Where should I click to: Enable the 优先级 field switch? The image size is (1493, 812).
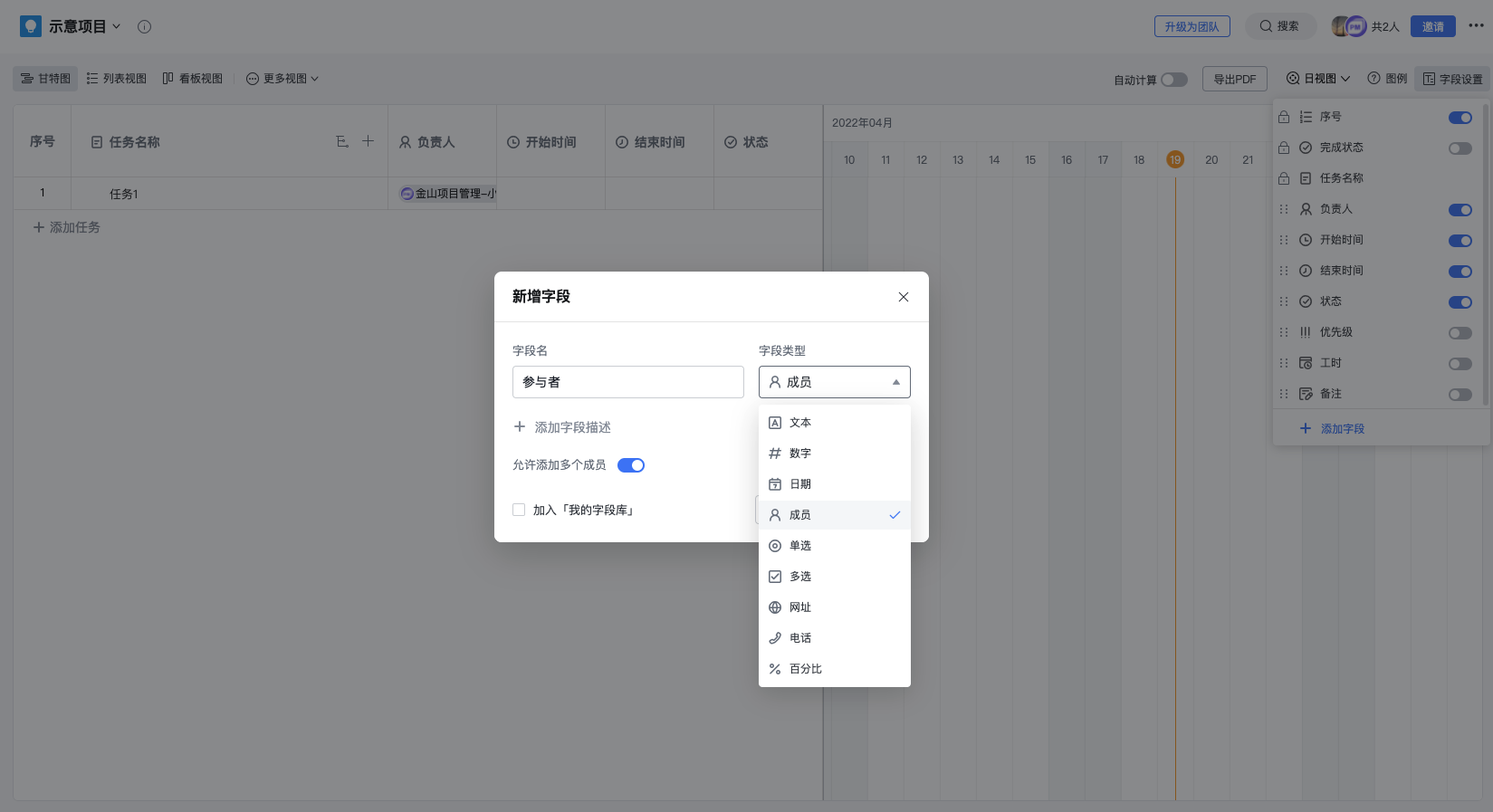tap(1460, 333)
